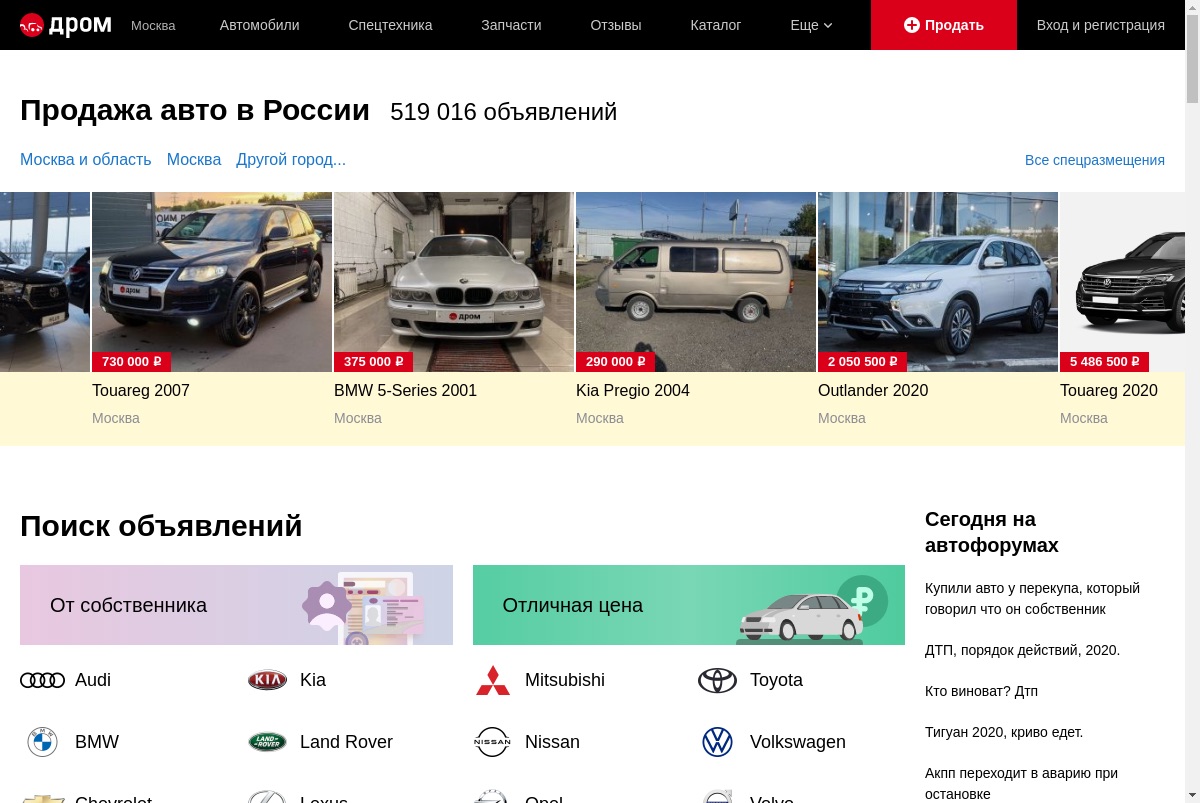Open forum topic Тигуан 2020, криво едет
Viewport: 1200px width, 803px height.
point(1004,732)
